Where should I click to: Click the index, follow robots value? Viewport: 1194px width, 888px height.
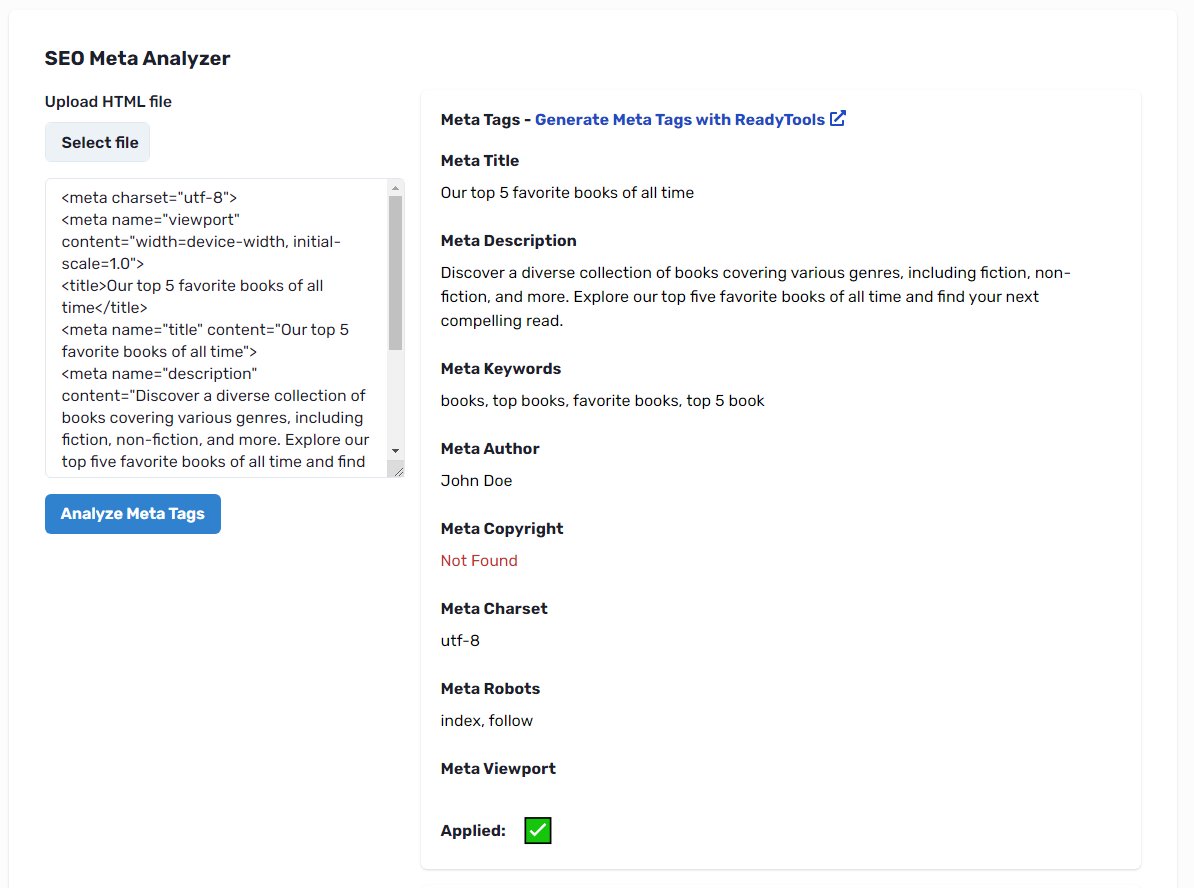pyautogui.click(x=487, y=720)
